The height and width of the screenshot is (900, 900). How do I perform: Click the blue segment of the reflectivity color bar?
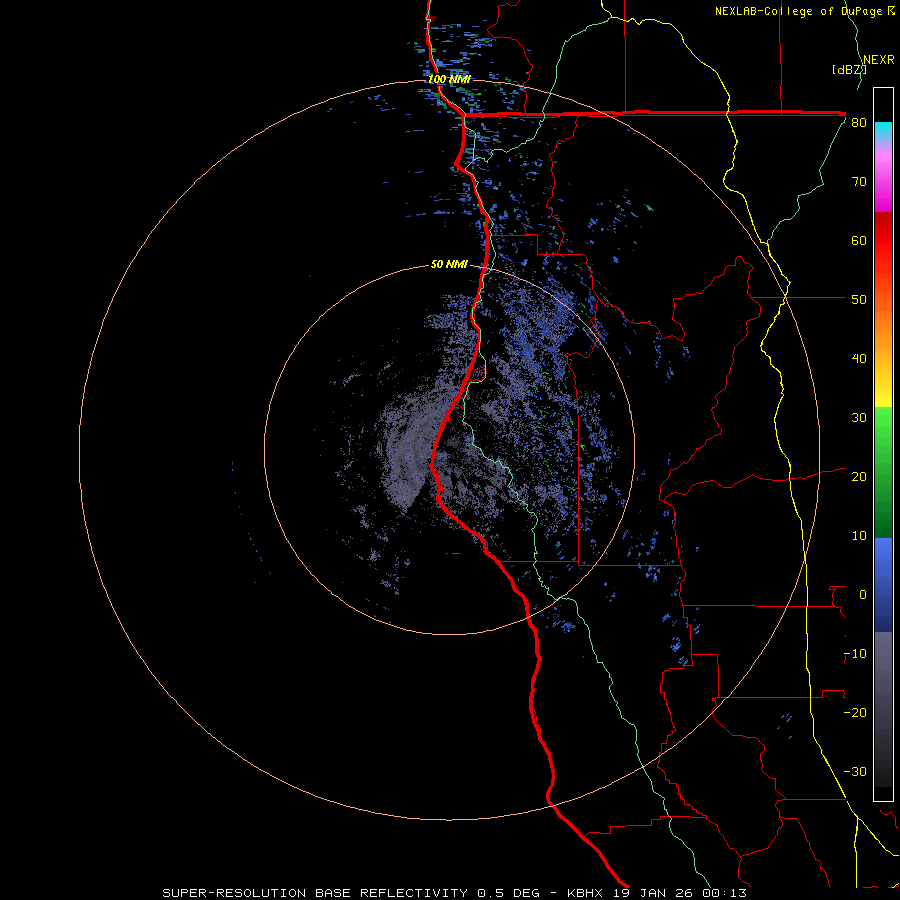point(883,585)
